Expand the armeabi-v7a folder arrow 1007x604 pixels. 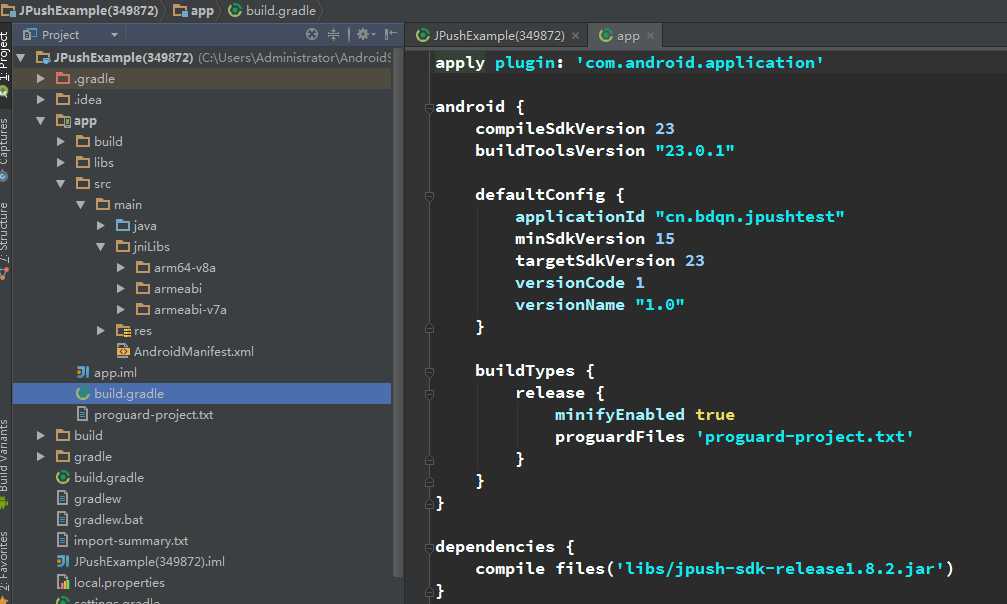pyautogui.click(x=121, y=310)
